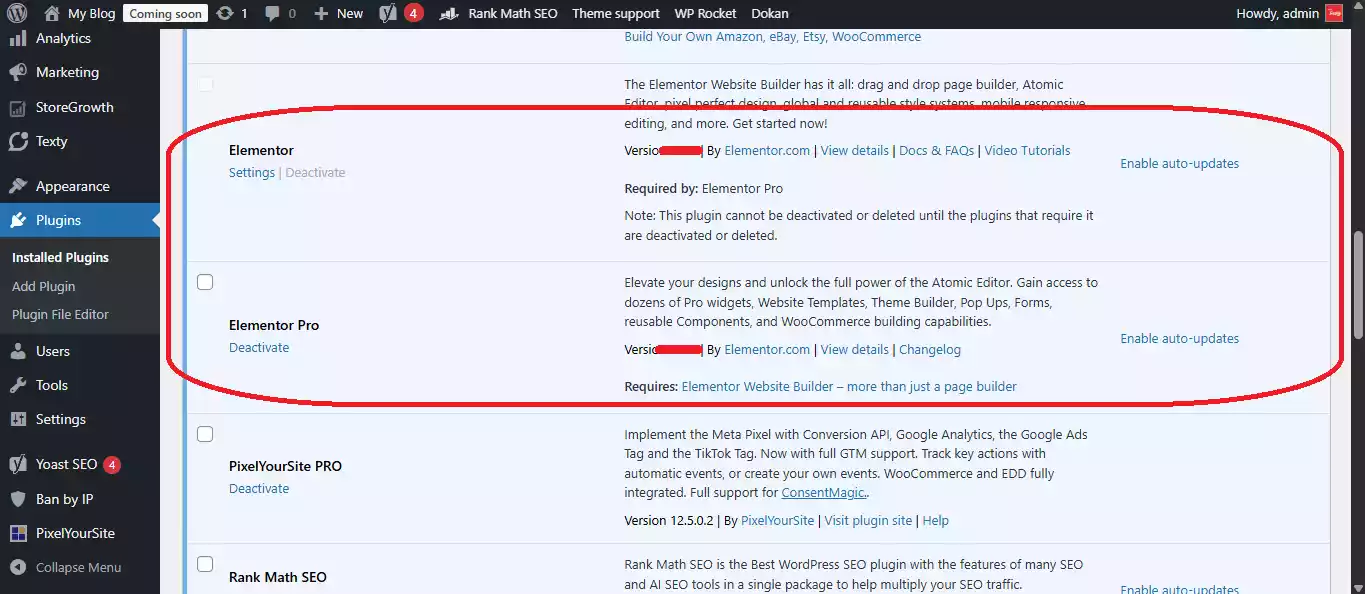
Task: Click the Coming soon badge
Action: tap(166, 13)
